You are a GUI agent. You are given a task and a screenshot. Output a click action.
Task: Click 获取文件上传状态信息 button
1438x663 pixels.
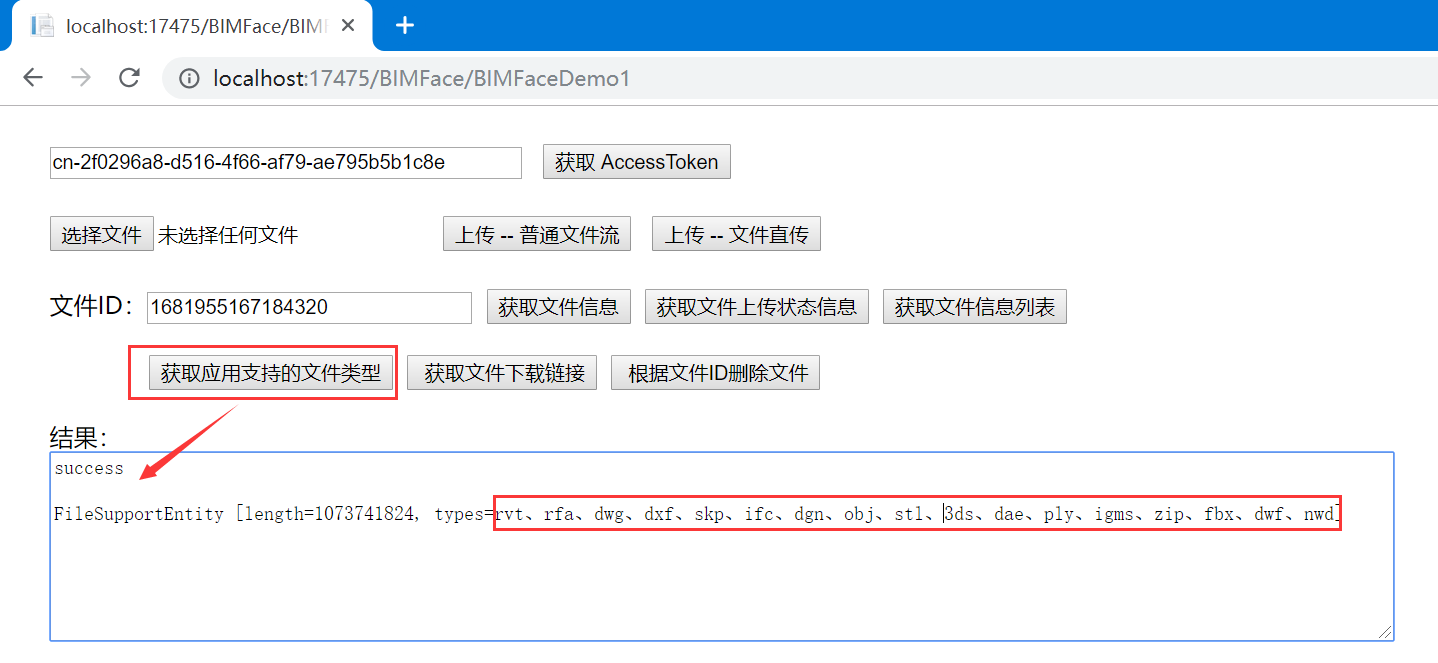756,306
